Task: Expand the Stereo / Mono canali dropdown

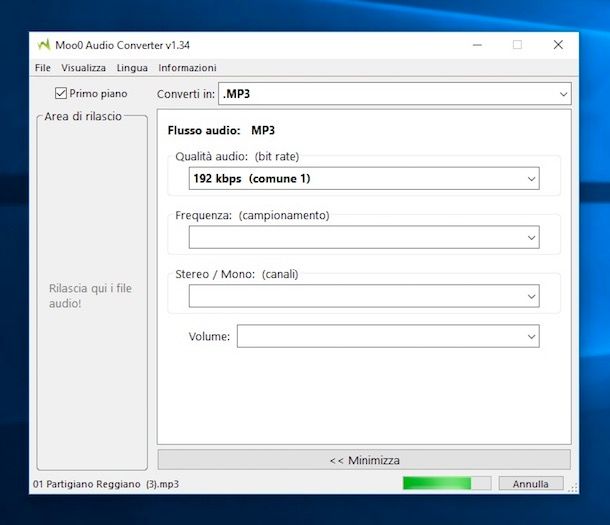Action: 363,296
